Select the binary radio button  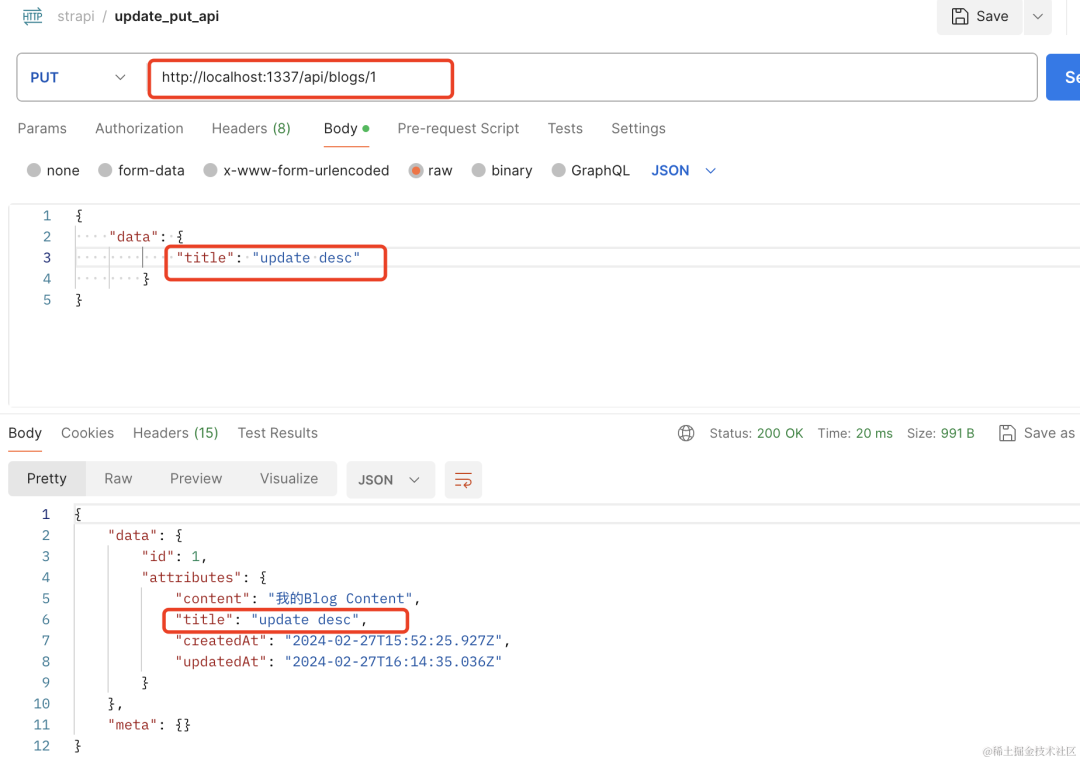tap(479, 170)
